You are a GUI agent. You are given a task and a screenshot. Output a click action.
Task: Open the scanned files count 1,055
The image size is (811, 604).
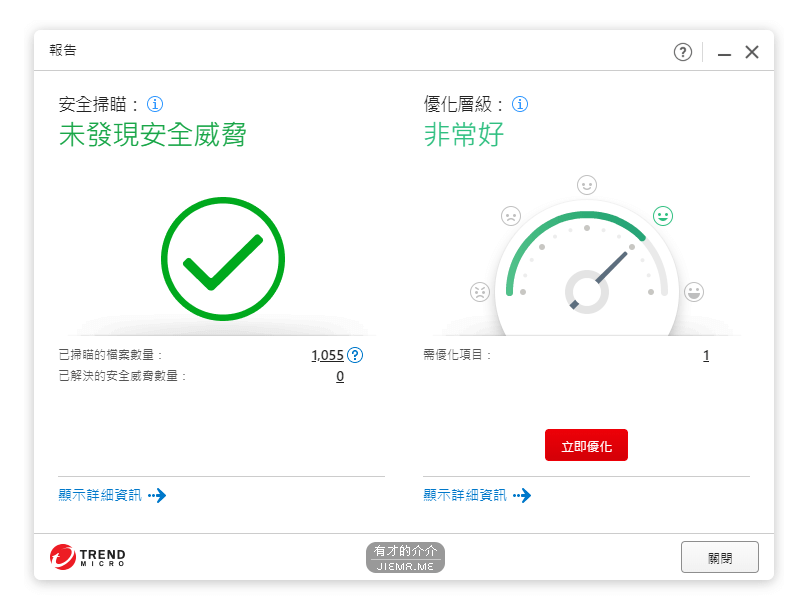point(327,355)
